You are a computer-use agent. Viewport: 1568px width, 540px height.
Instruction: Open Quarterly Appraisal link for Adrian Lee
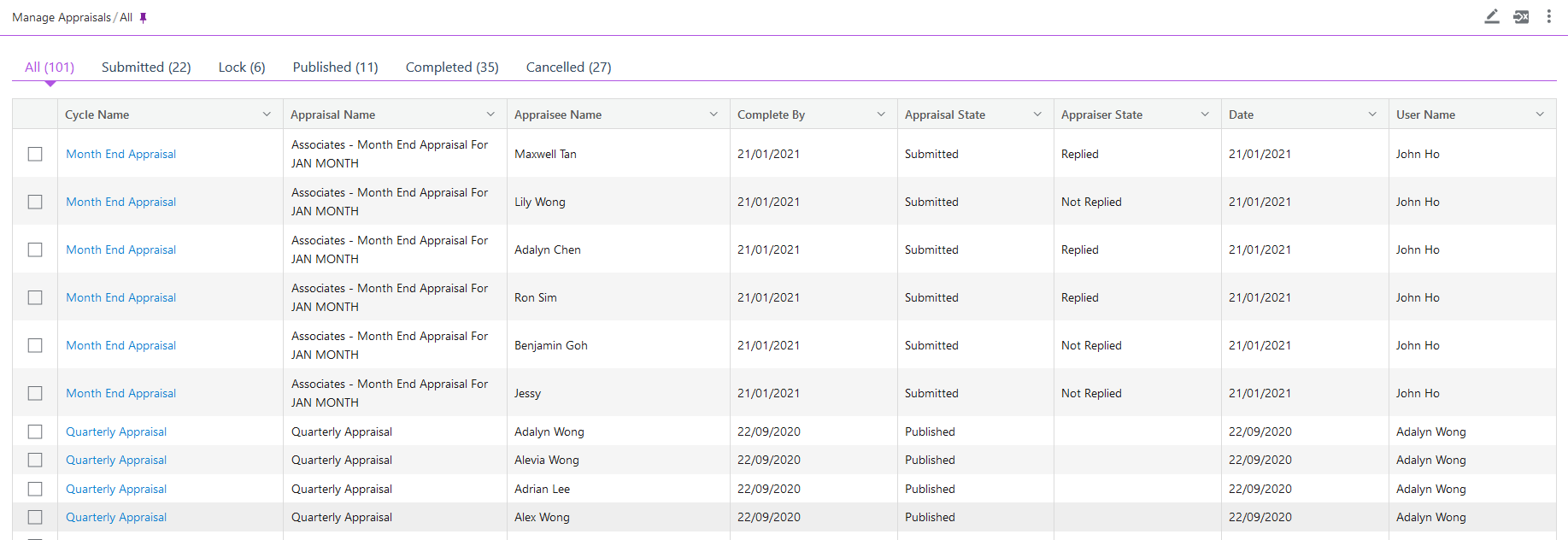[116, 489]
